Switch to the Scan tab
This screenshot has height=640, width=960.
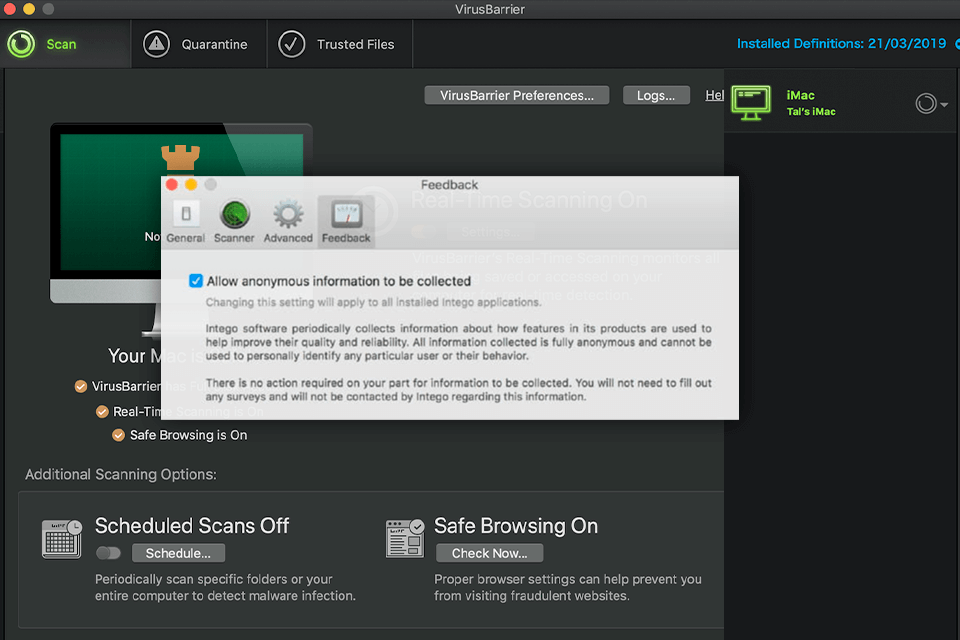tap(43, 44)
